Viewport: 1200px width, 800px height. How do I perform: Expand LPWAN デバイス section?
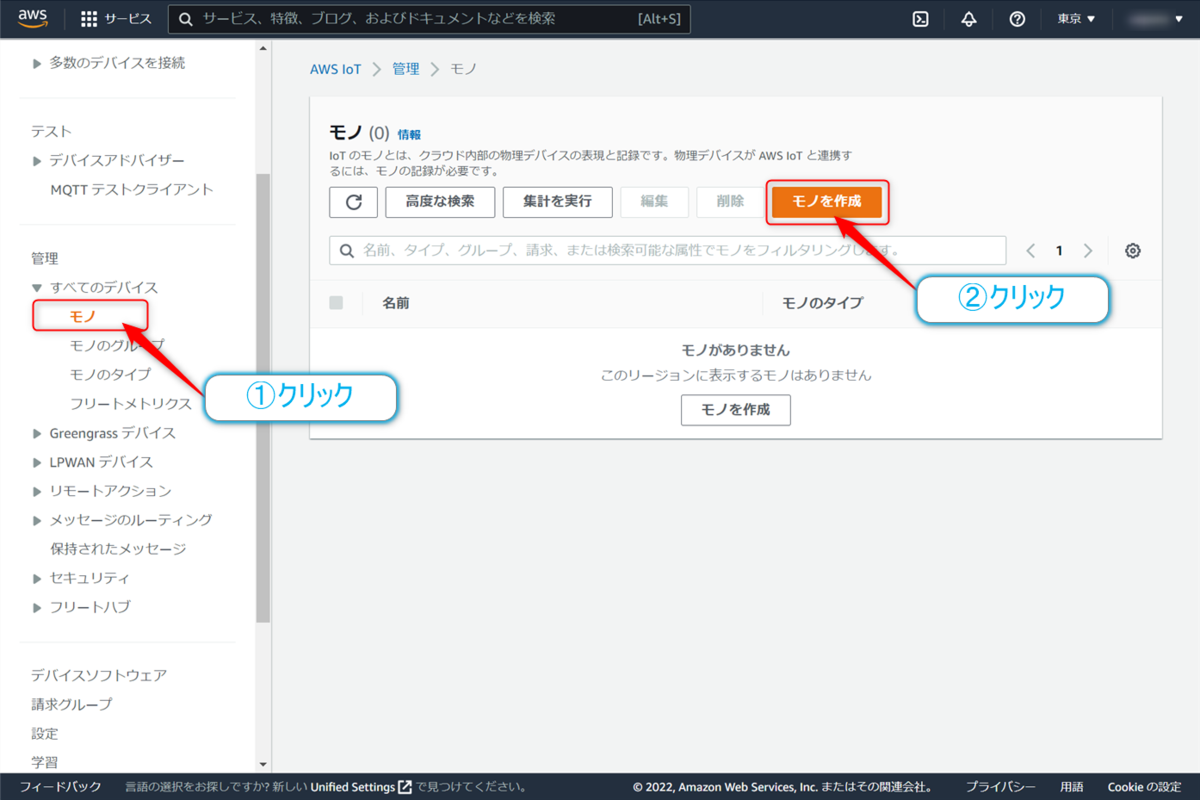(38, 463)
